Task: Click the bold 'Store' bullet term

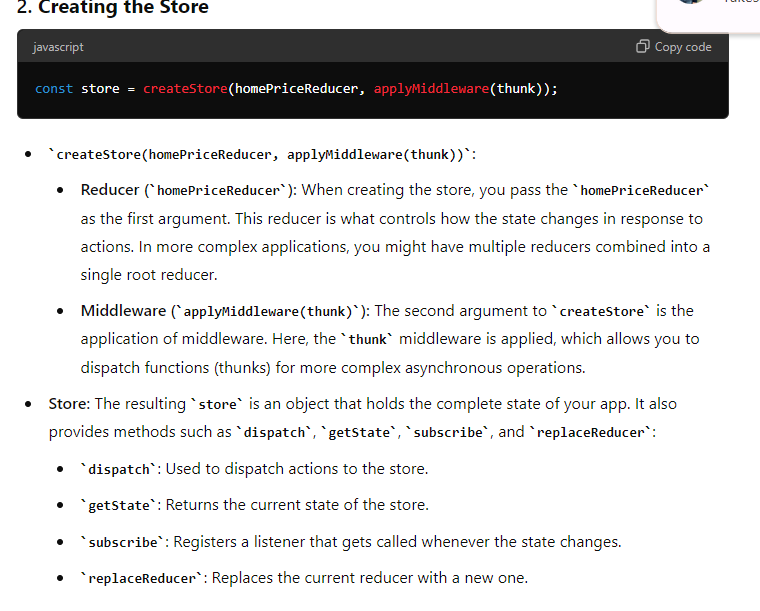Action: coord(67,404)
